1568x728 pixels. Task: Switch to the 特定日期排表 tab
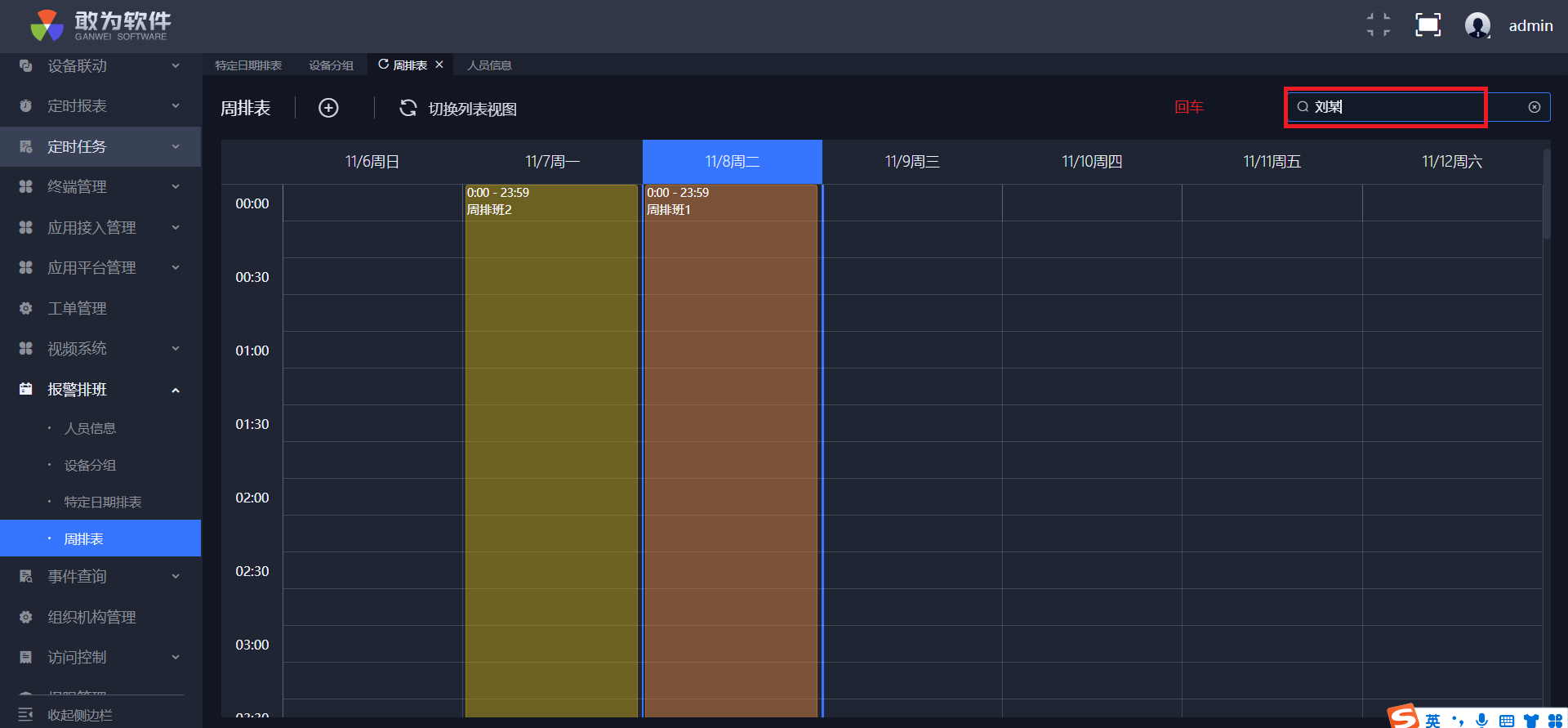[x=248, y=65]
